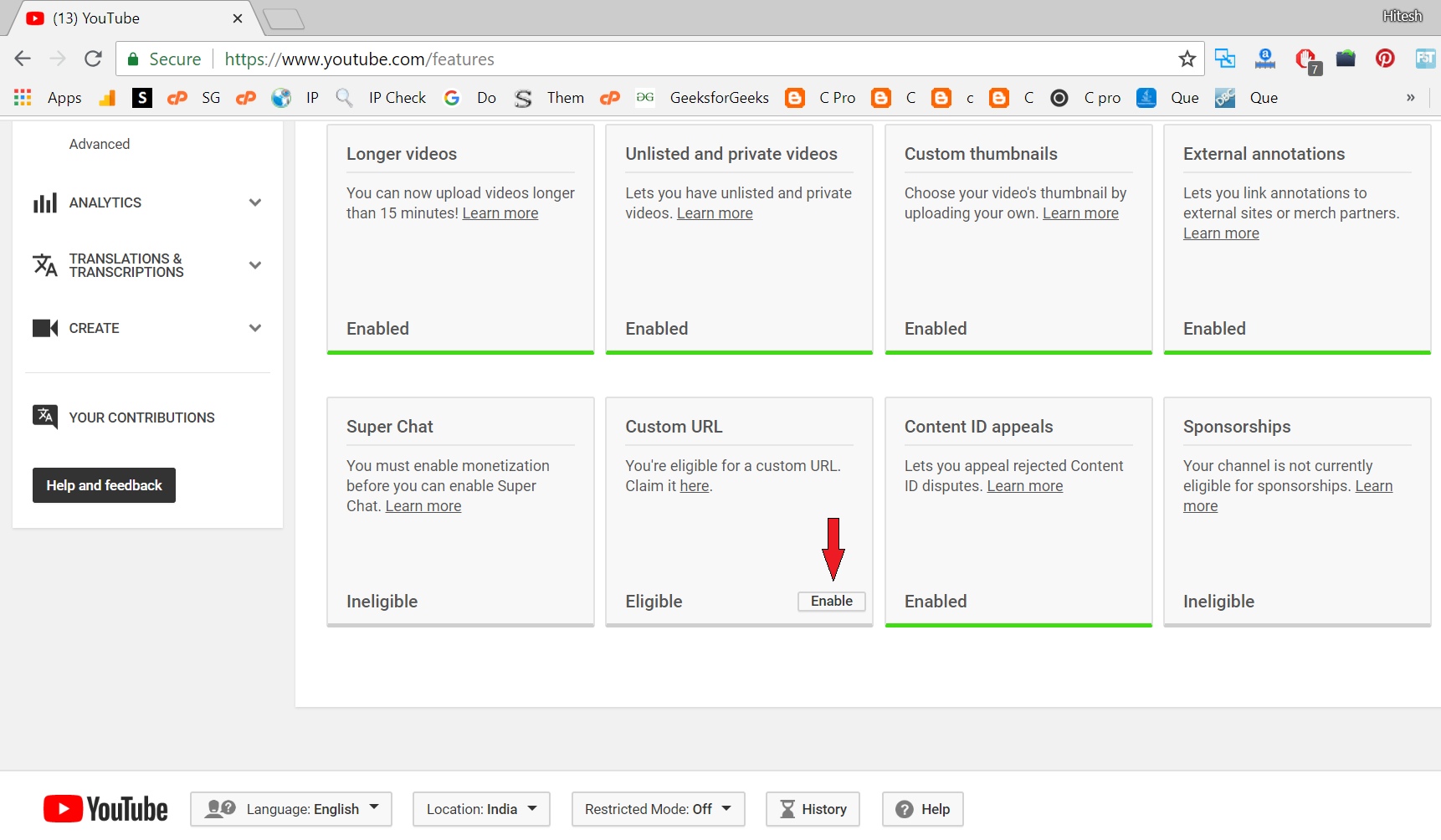Image resolution: width=1441 pixels, height=840 pixels.
Task: Click the Super Chat card title
Action: point(390,427)
